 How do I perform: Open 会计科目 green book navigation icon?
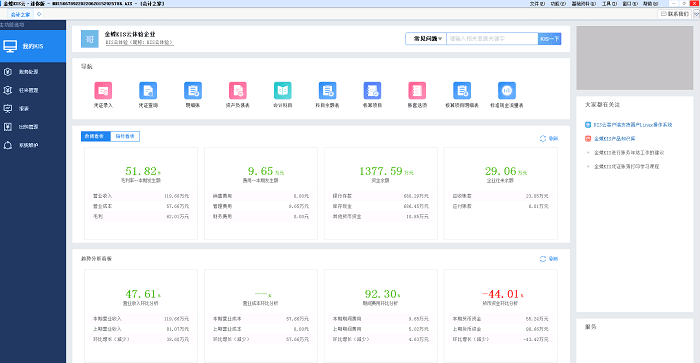click(283, 91)
